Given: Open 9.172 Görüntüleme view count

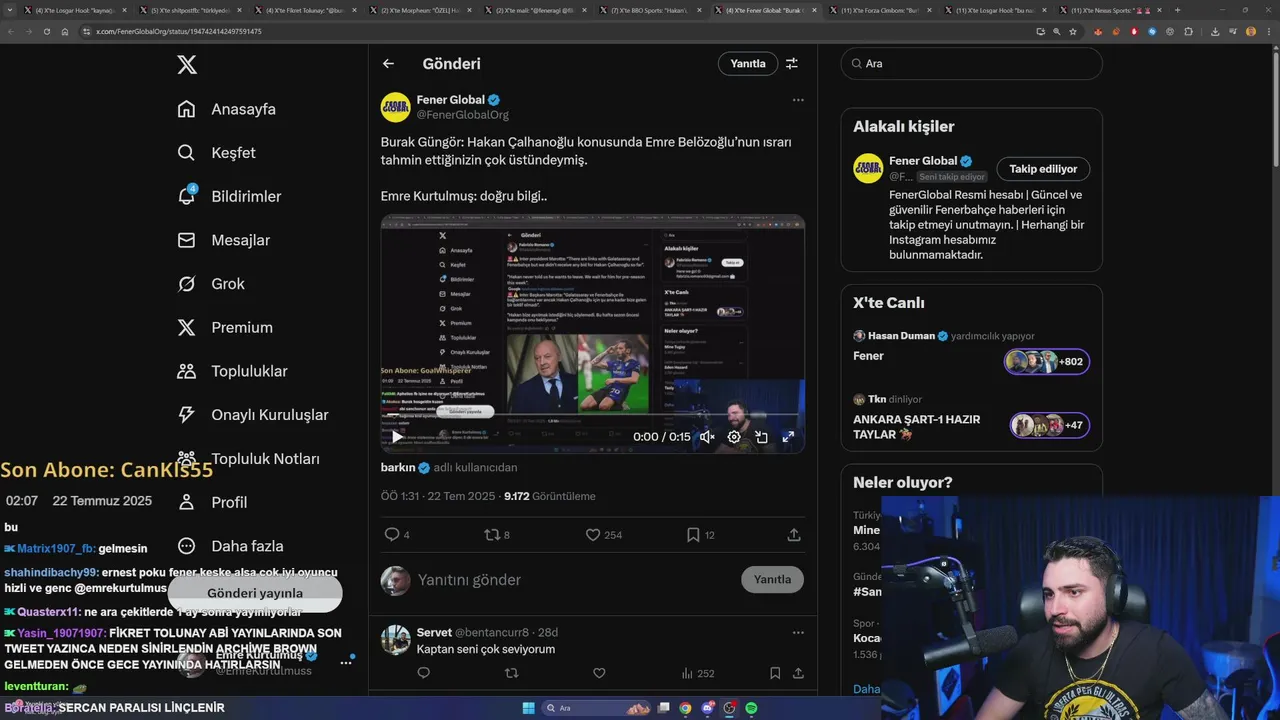Looking at the screenshot, I should (549, 496).
